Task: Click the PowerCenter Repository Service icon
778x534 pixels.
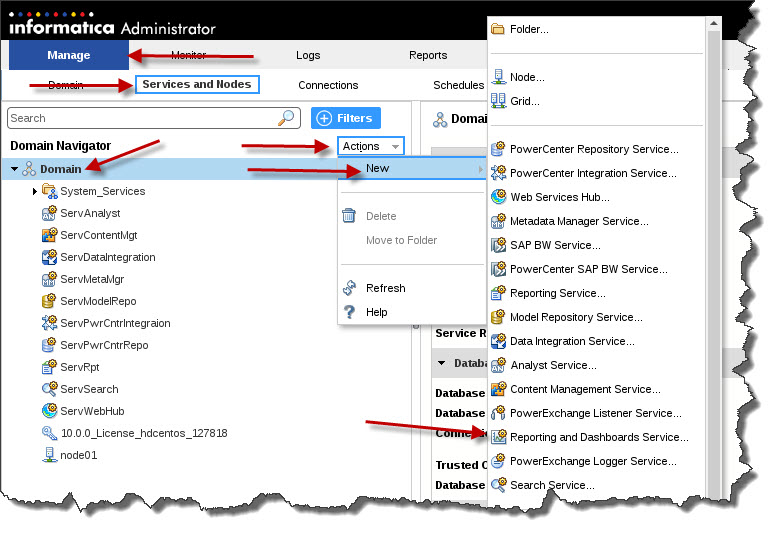Action: click(x=498, y=149)
